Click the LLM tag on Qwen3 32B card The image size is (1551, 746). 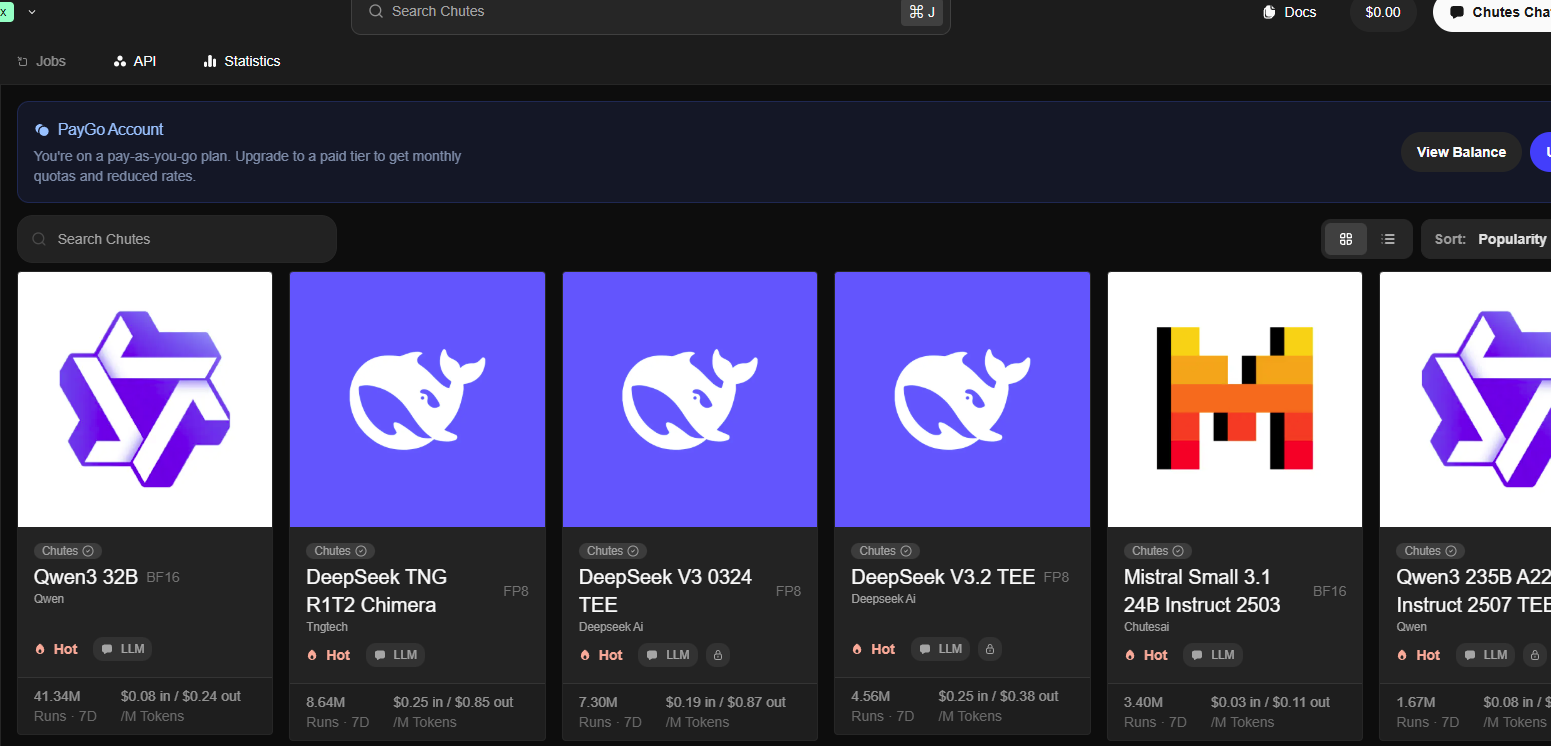pos(123,649)
